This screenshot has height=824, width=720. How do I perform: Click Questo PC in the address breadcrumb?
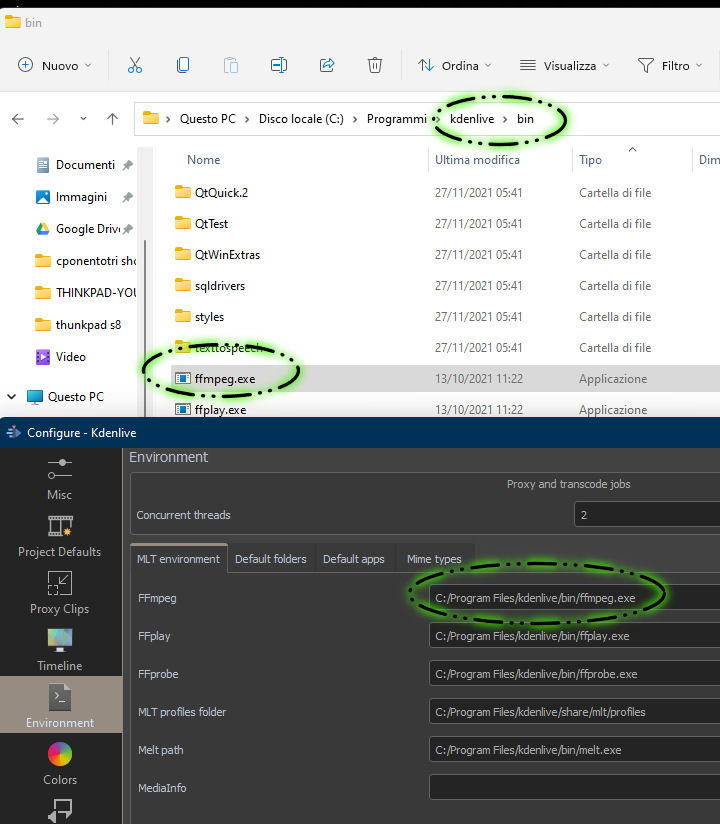point(208,119)
